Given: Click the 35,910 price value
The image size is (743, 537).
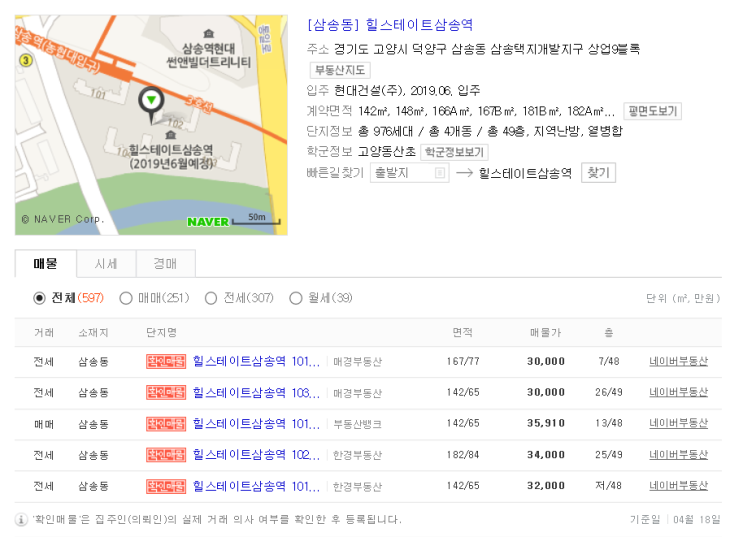Looking at the screenshot, I should (x=546, y=423).
